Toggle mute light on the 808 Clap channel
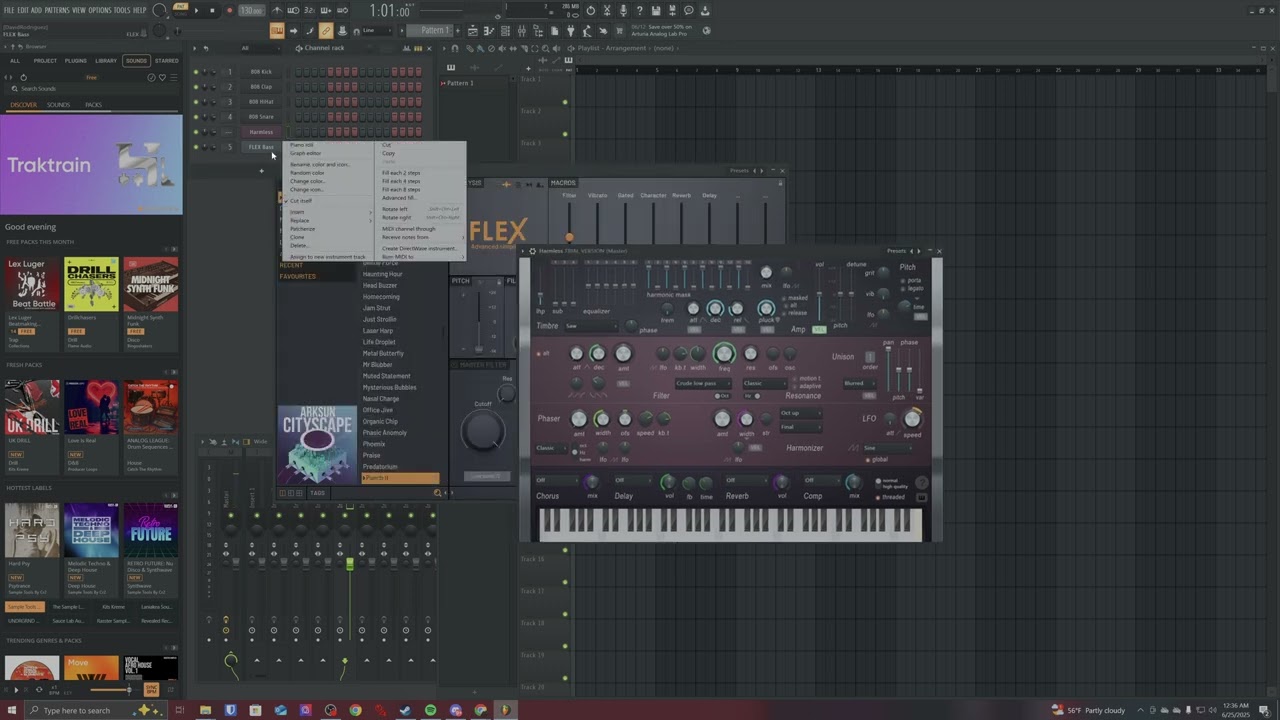Screen dimensions: 1280x720 pyautogui.click(x=196, y=87)
